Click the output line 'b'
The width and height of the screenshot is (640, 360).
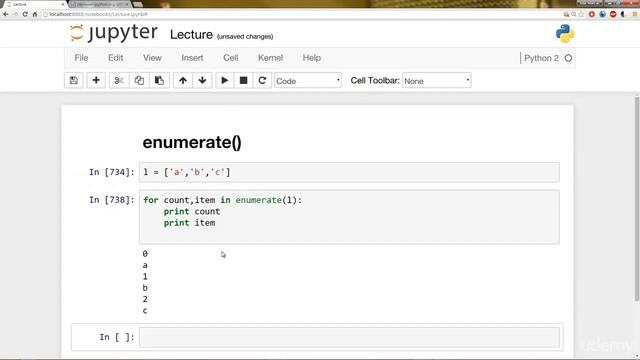coord(145,288)
